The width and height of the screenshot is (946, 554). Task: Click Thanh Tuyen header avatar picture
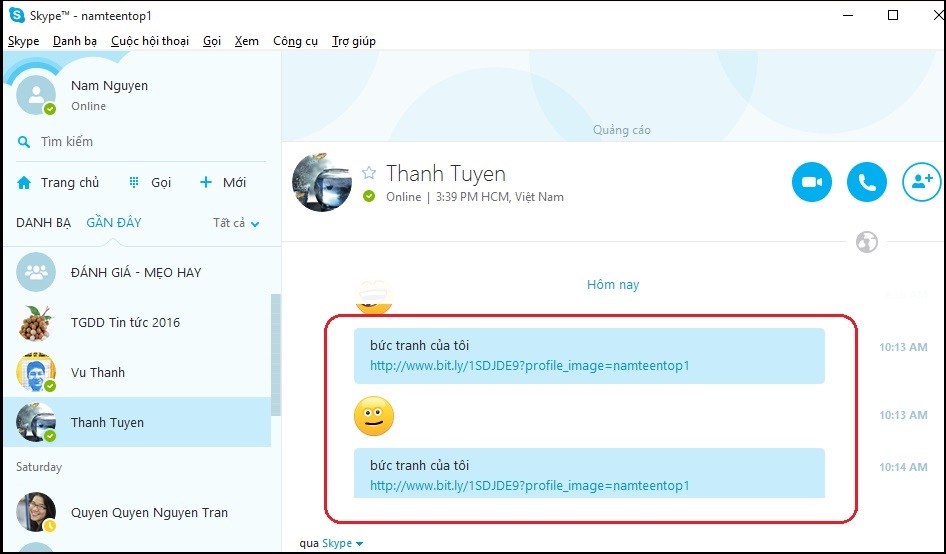pyautogui.click(x=322, y=182)
